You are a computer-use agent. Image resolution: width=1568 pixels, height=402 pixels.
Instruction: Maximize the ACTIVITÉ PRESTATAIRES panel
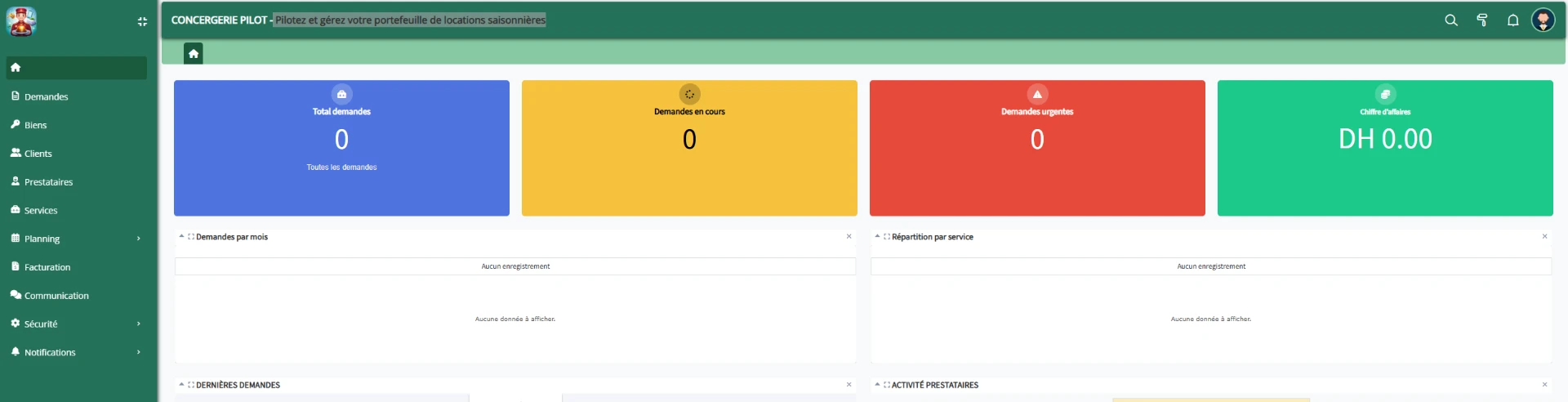887,385
